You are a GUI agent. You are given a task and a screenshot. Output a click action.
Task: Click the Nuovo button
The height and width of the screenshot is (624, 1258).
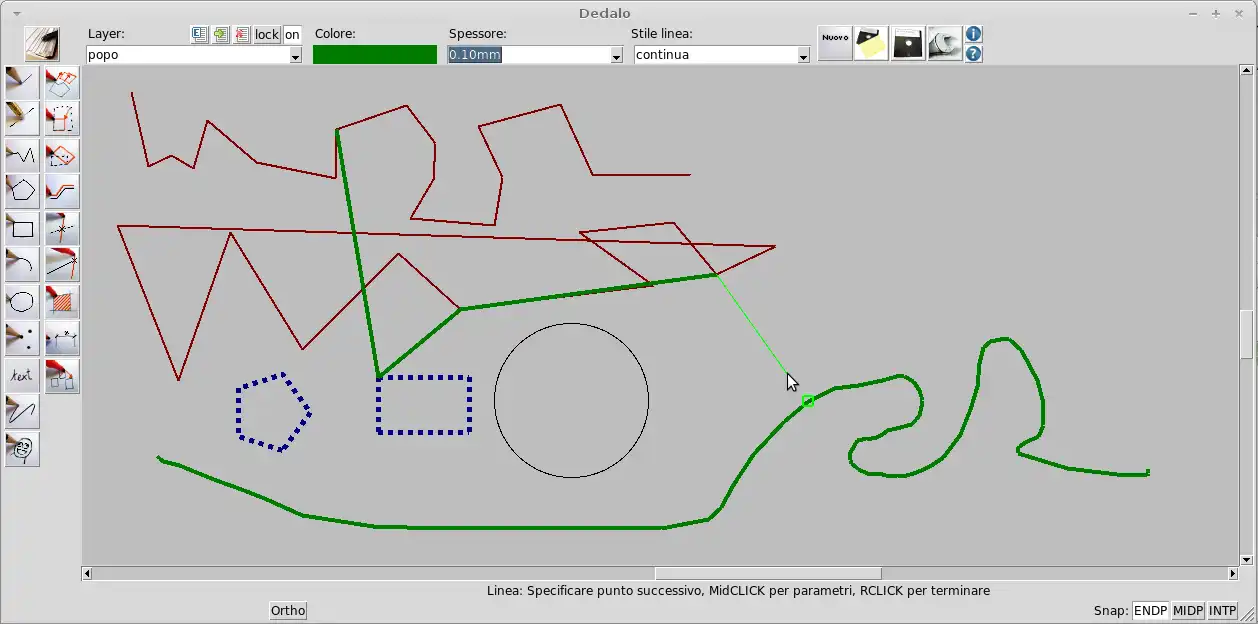point(835,44)
